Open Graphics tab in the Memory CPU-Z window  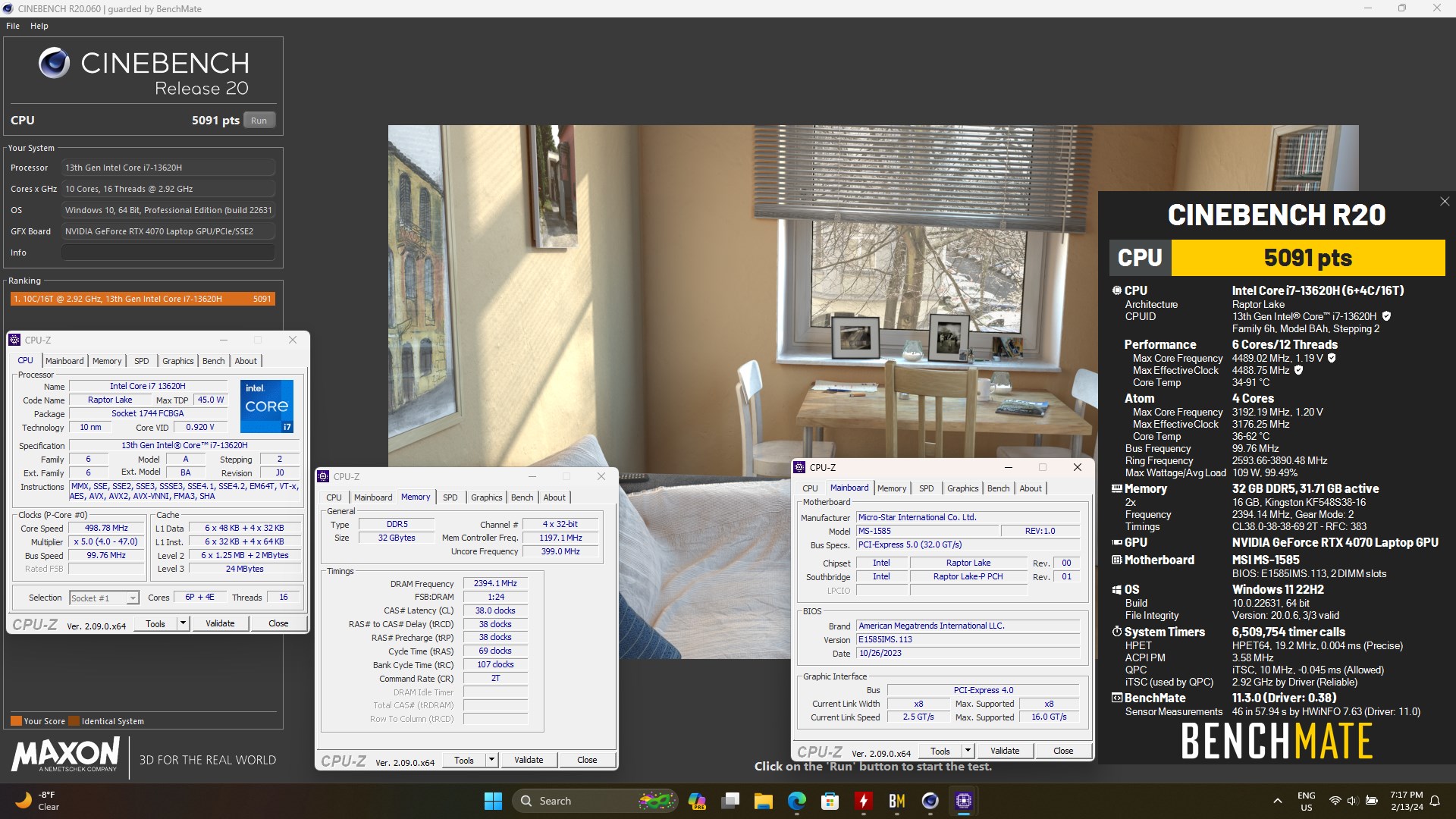[x=487, y=497]
